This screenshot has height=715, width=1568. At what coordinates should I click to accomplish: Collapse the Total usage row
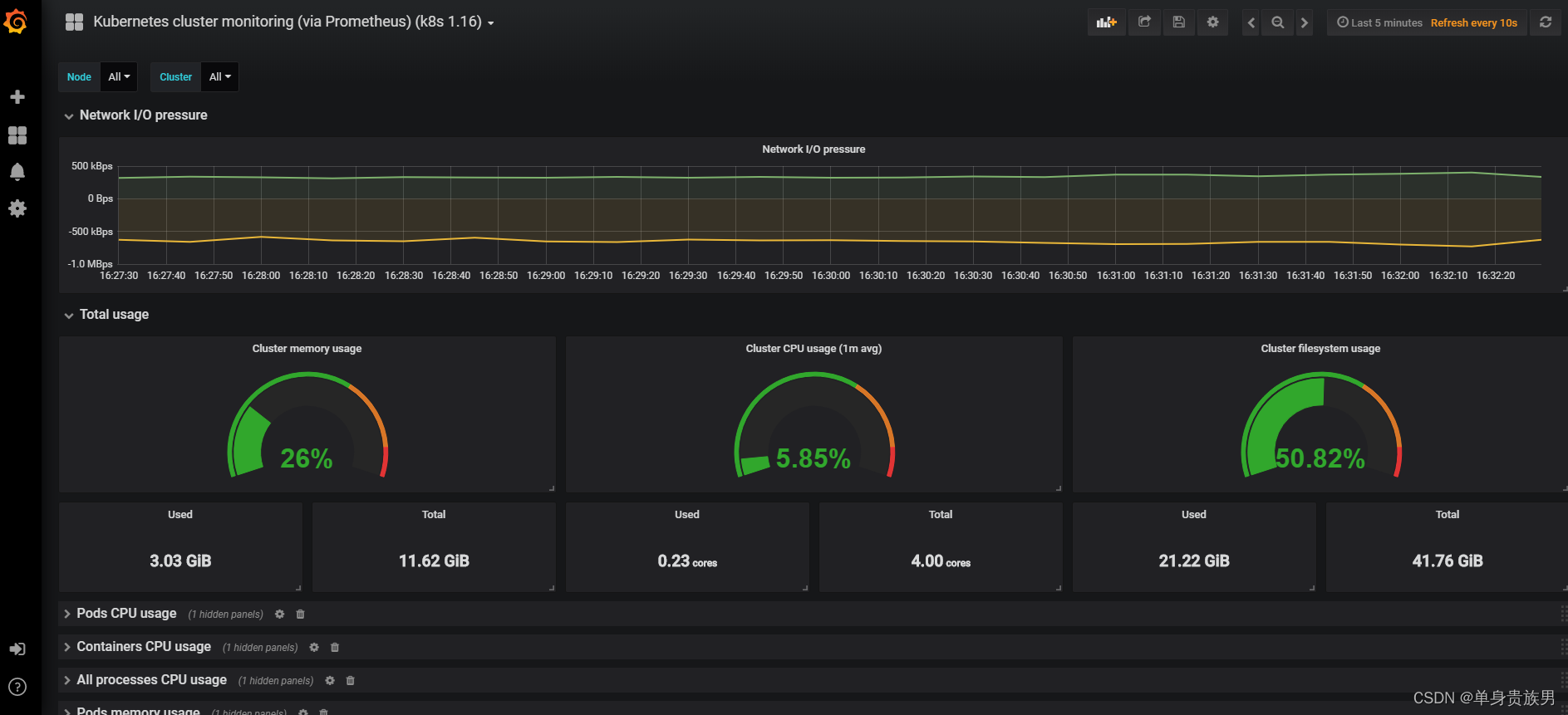coord(106,315)
